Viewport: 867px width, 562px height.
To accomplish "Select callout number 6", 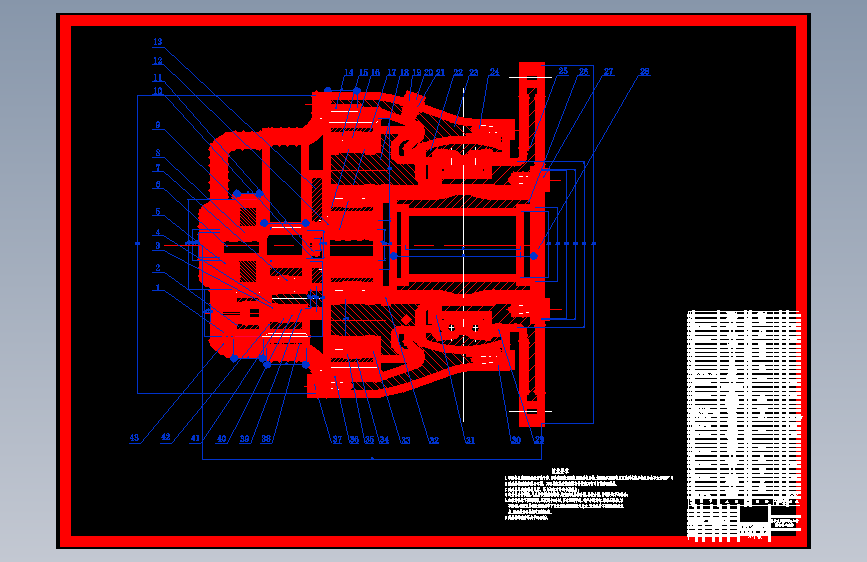I will [158, 185].
